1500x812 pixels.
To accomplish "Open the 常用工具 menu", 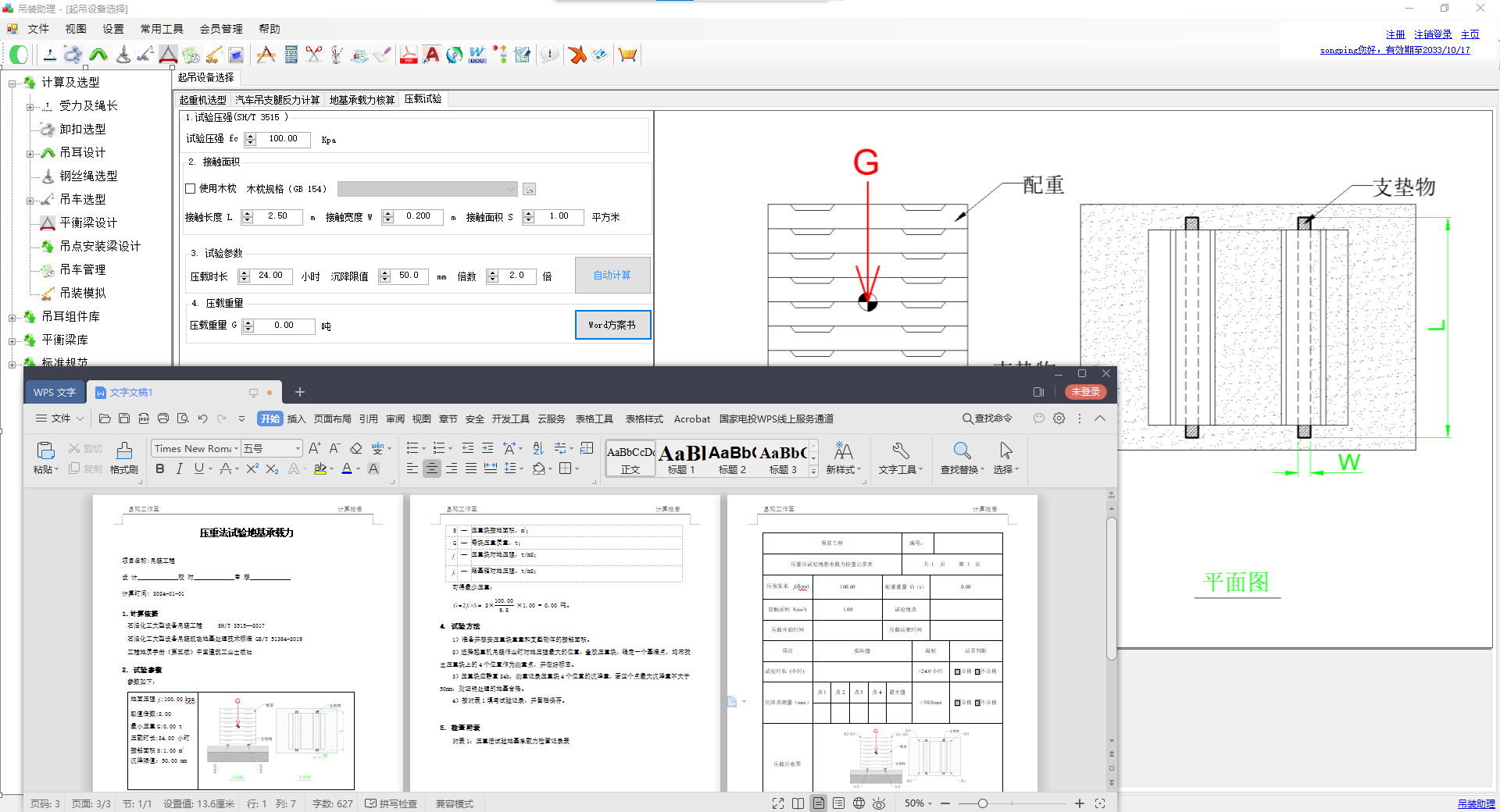I will [162, 29].
